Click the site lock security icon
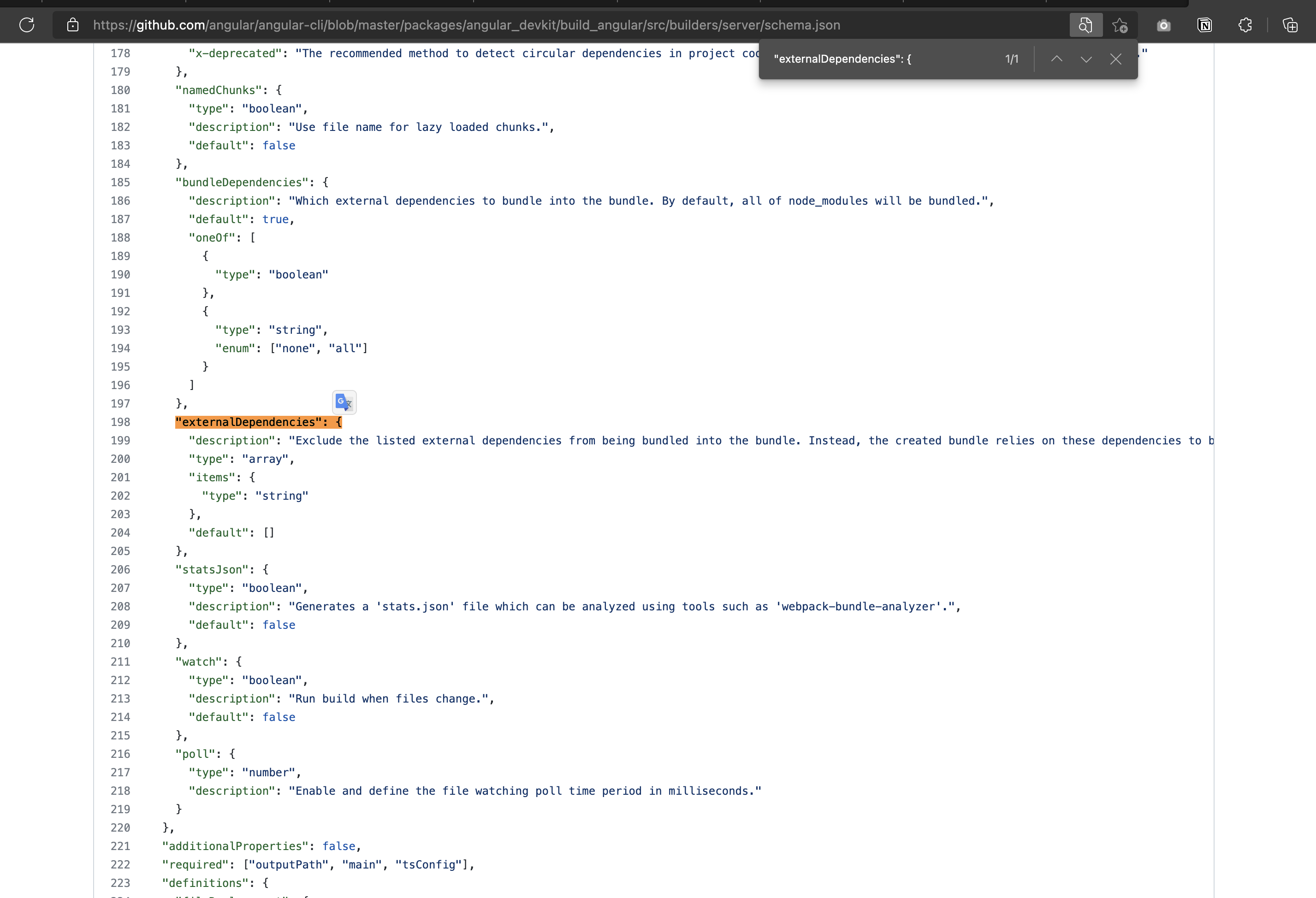Screen dimensions: 1316x898 [72, 25]
